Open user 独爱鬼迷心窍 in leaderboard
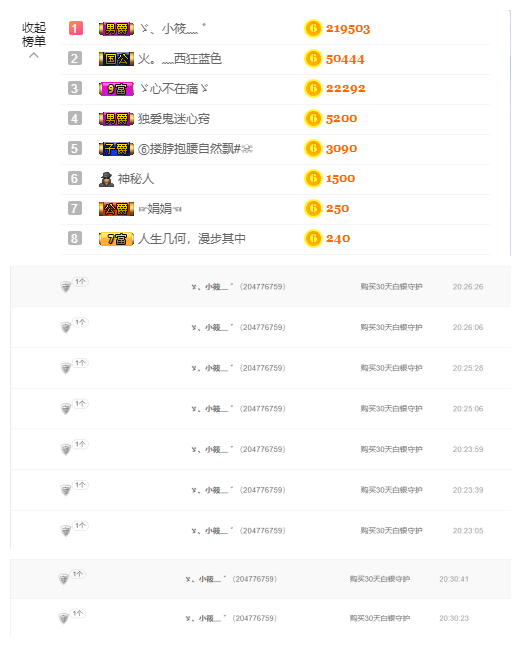This screenshot has height=647, width=521. pyautogui.click(x=174, y=119)
